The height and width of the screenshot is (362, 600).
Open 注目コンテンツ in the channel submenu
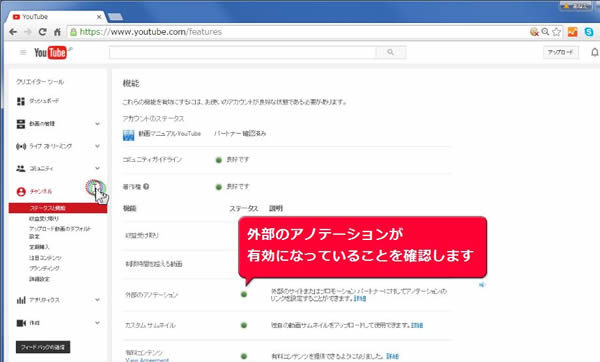tap(45, 258)
